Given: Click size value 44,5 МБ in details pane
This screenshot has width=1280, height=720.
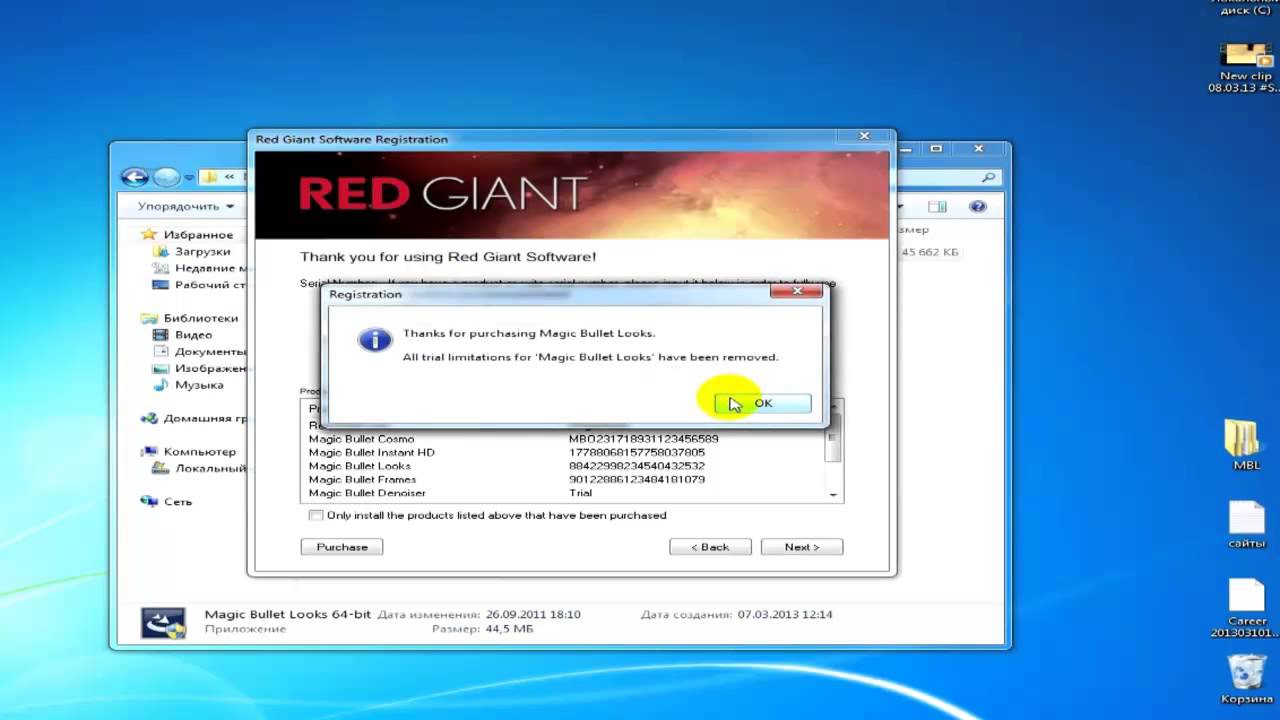Looking at the screenshot, I should coord(509,629).
